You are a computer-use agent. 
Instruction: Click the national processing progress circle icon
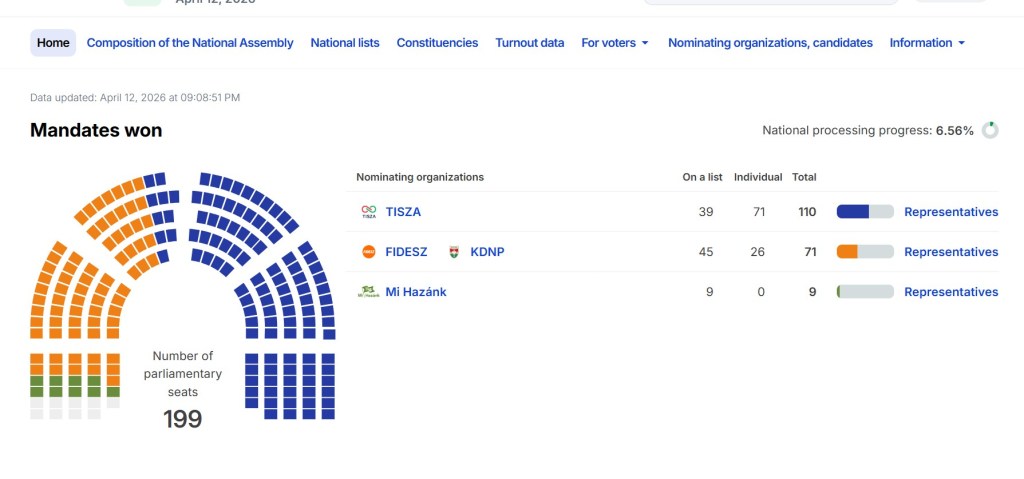(990, 130)
